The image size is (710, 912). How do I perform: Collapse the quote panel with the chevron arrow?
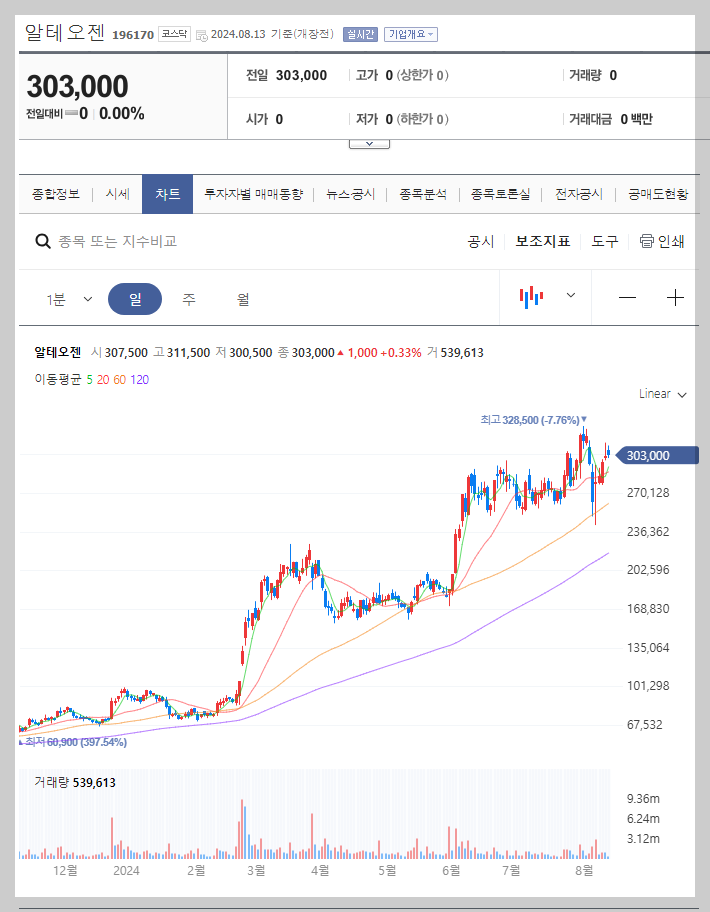point(368,141)
